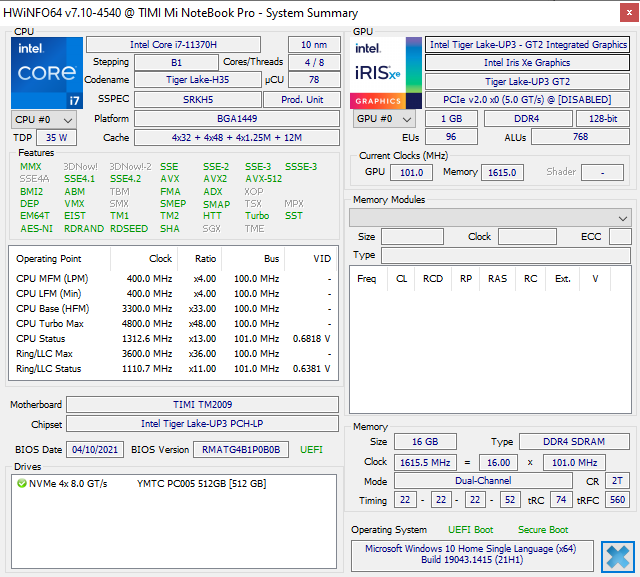This screenshot has width=640, height=577.
Task: Click the greyed-out SGX feature label
Action: [x=211, y=229]
